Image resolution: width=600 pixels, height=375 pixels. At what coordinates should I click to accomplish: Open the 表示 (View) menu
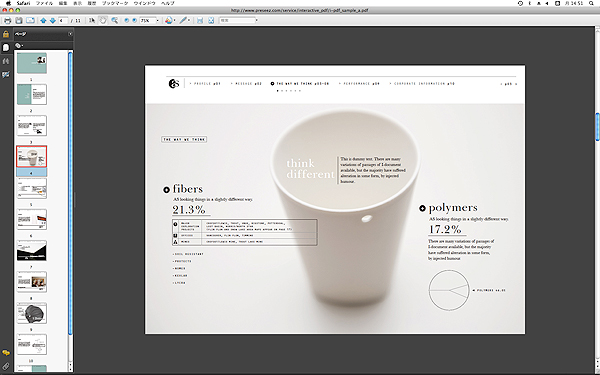[77, 3]
